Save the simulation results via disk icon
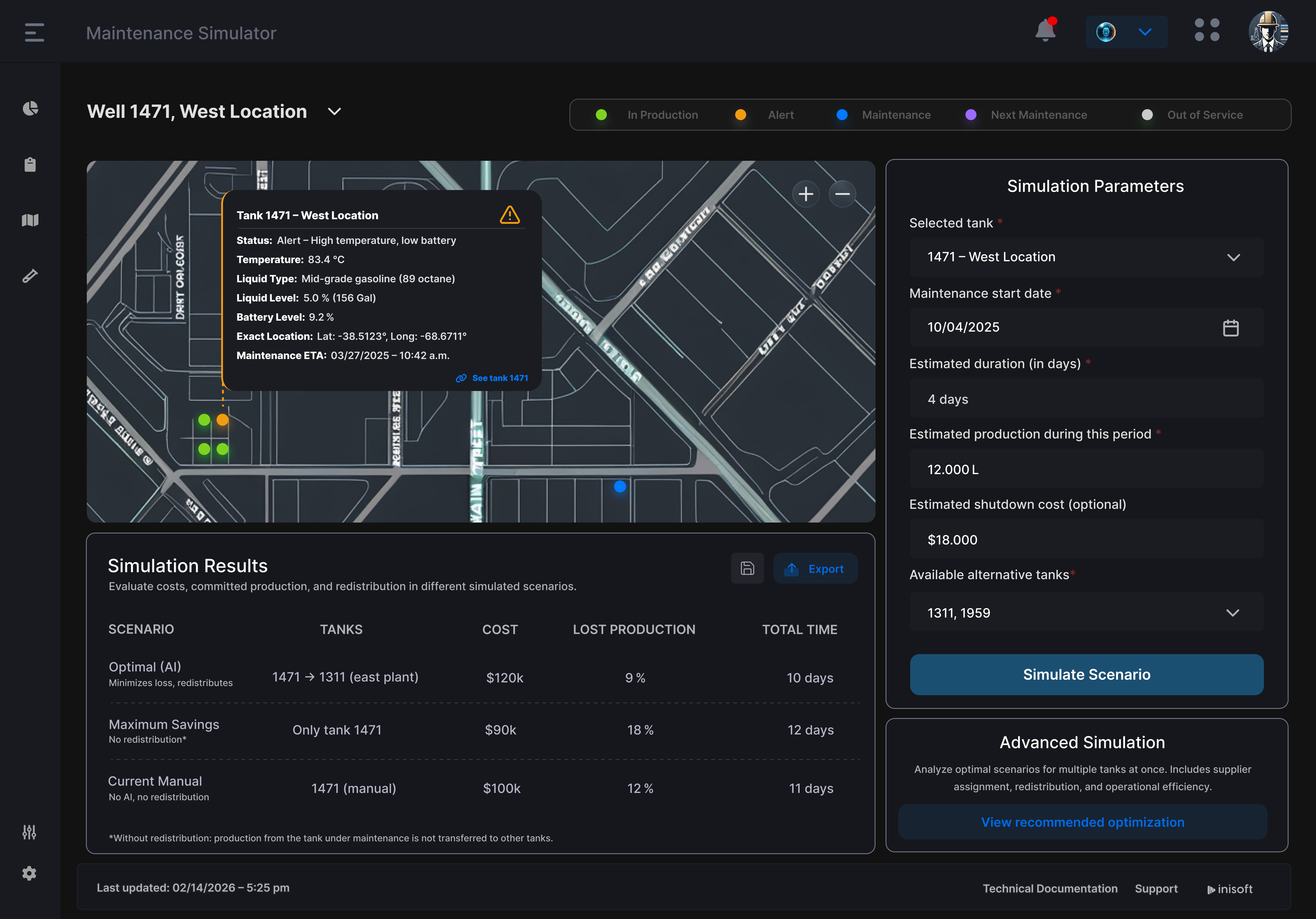Screen dimensions: 1316x919 click(x=747, y=568)
